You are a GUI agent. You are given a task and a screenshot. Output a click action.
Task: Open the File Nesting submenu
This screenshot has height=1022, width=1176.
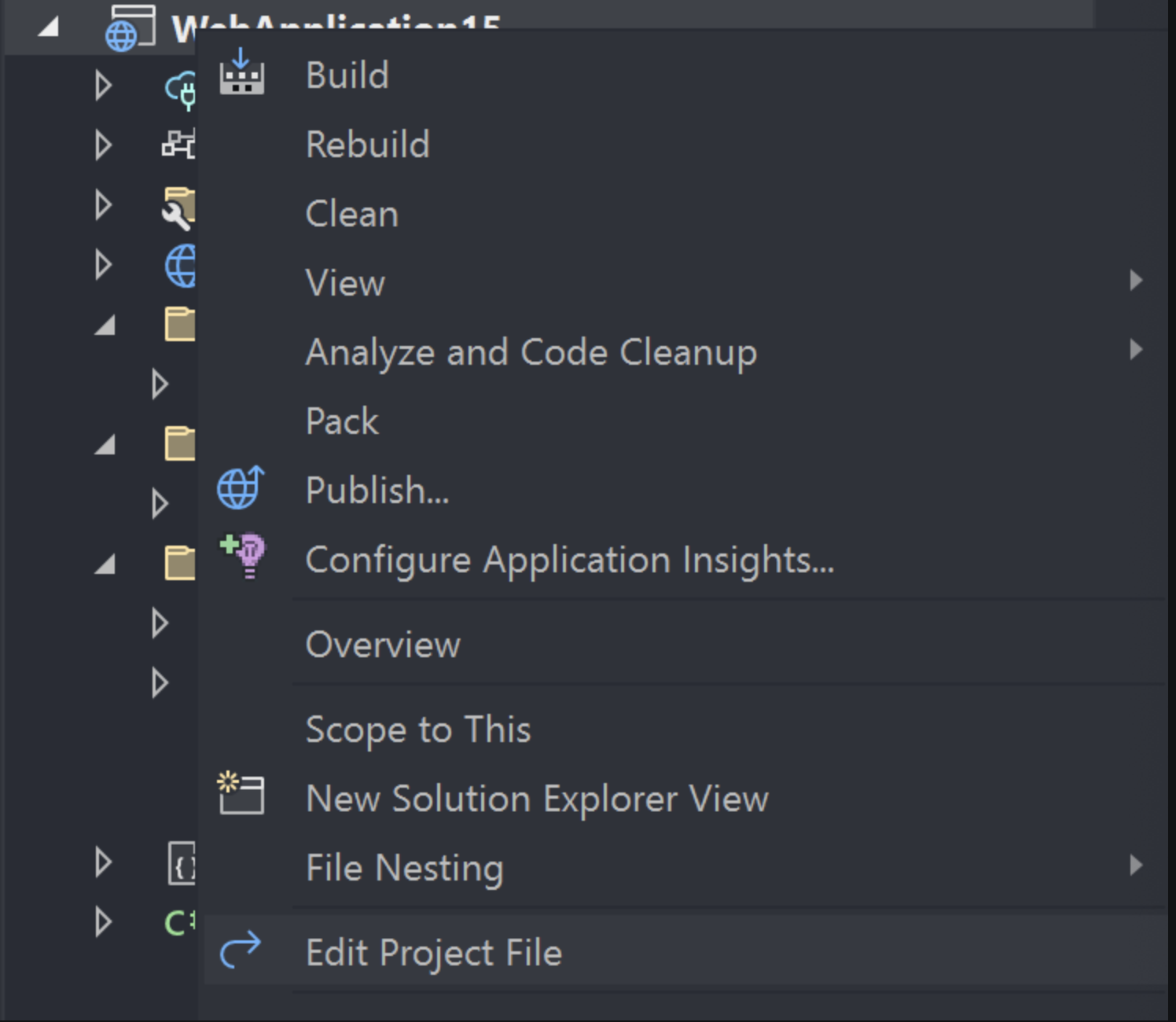pyautogui.click(x=405, y=867)
